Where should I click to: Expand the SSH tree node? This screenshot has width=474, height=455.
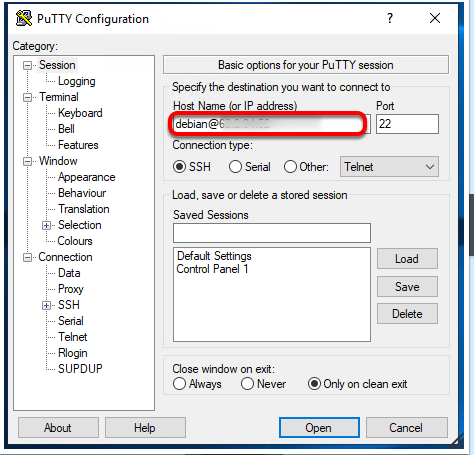46,305
